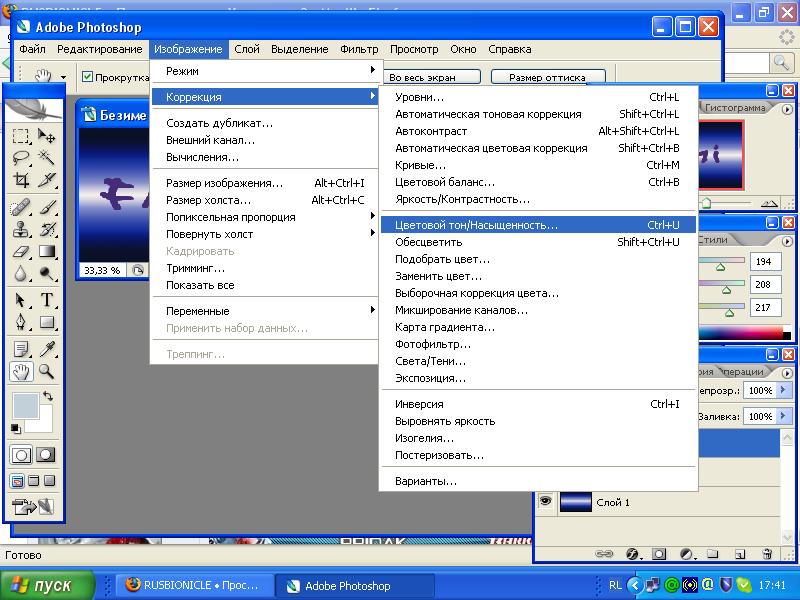800x600 pixels.
Task: Select the History Brush tool
Action: pos(46,230)
